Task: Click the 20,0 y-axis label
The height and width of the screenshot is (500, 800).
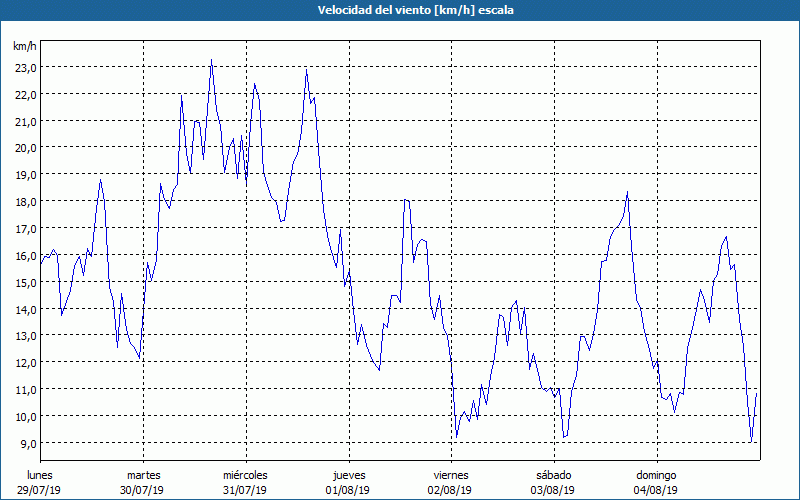Action: tap(25, 148)
